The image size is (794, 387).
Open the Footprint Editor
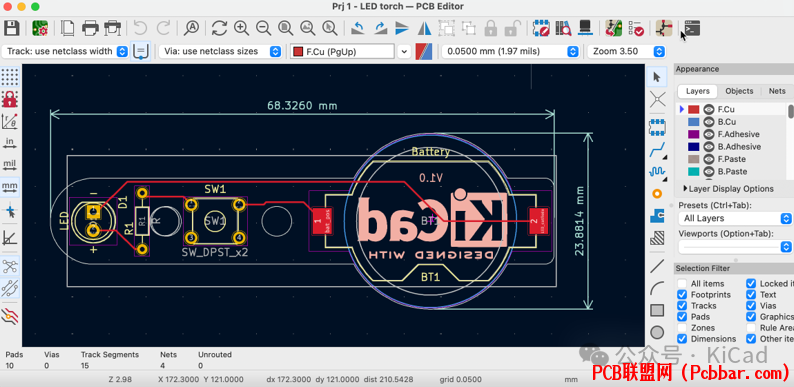click(541, 28)
